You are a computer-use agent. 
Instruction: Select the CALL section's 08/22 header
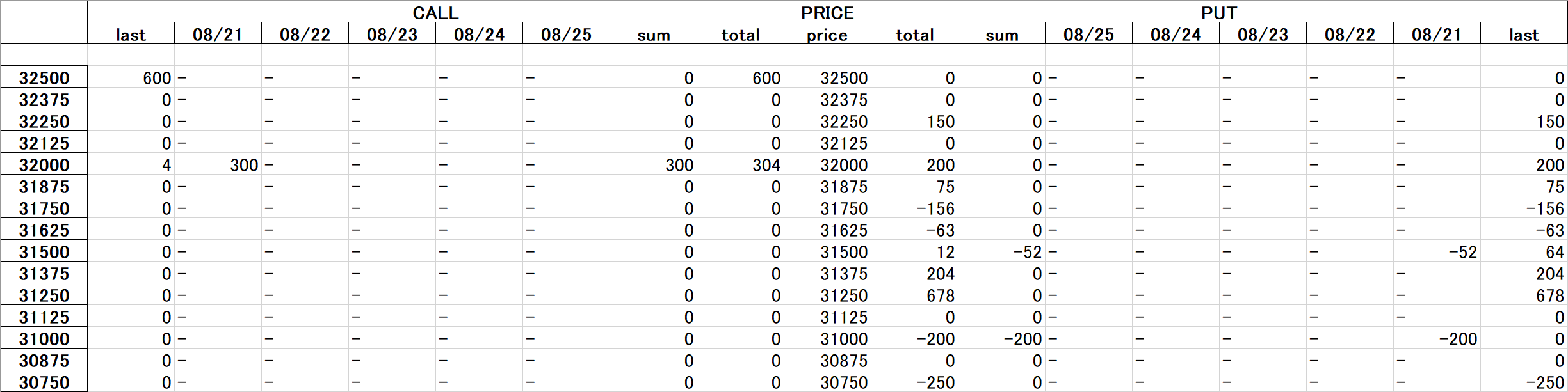[305, 34]
